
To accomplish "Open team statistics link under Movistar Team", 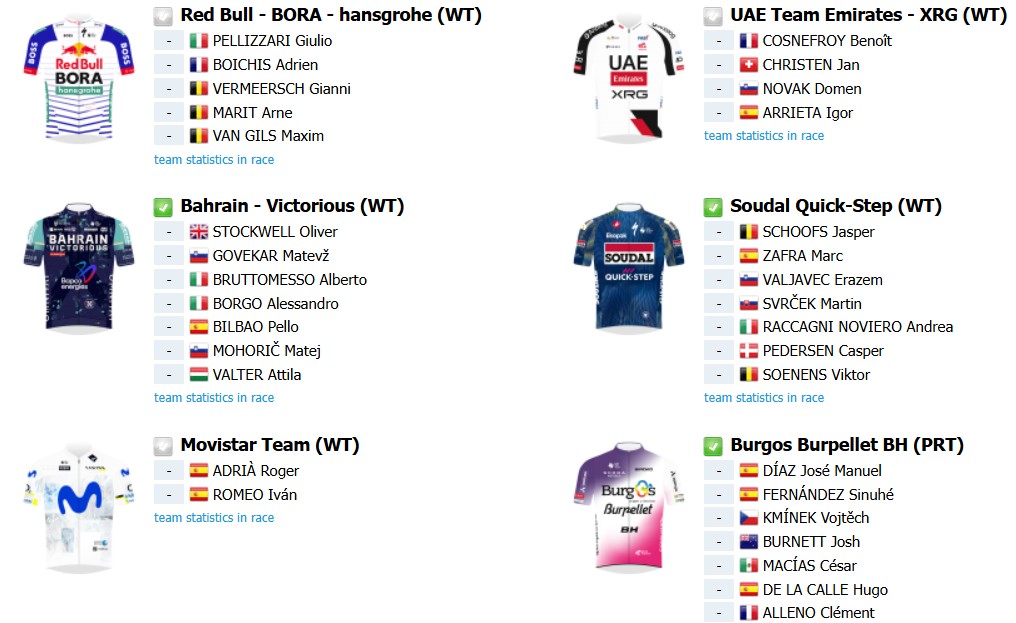I will pyautogui.click(x=214, y=517).
